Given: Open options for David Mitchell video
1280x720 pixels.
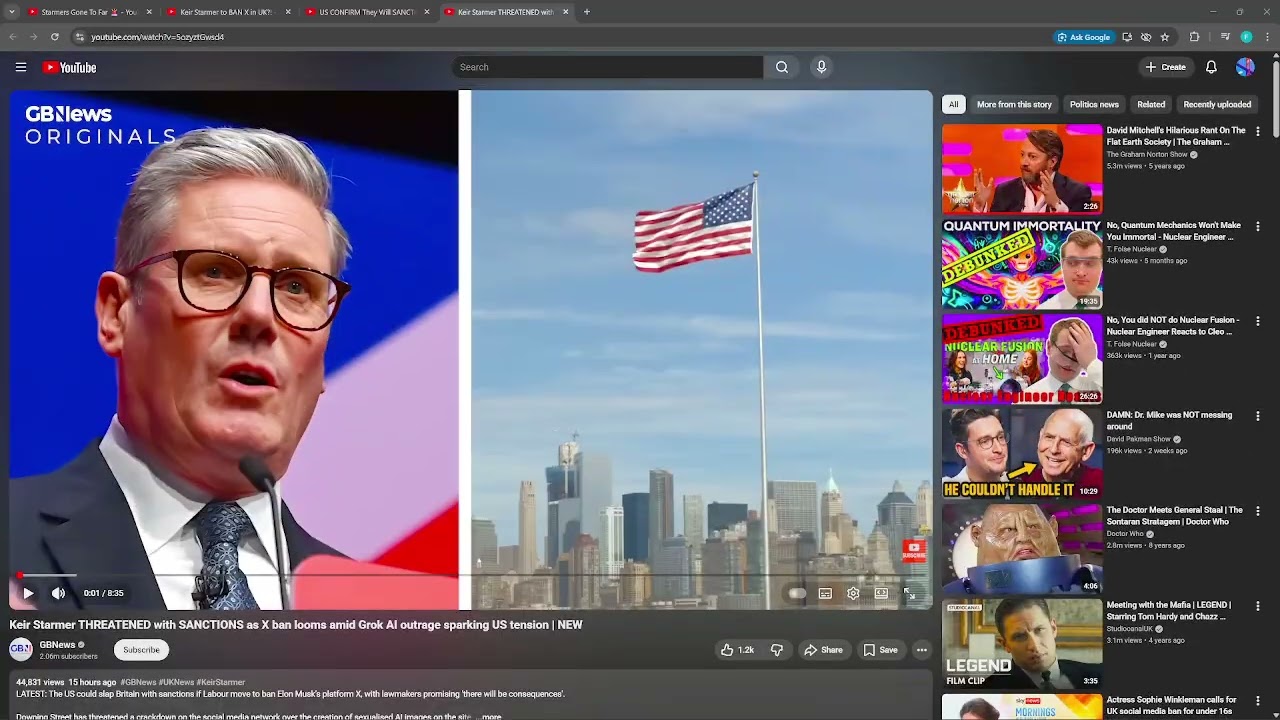Looking at the screenshot, I should [1258, 131].
